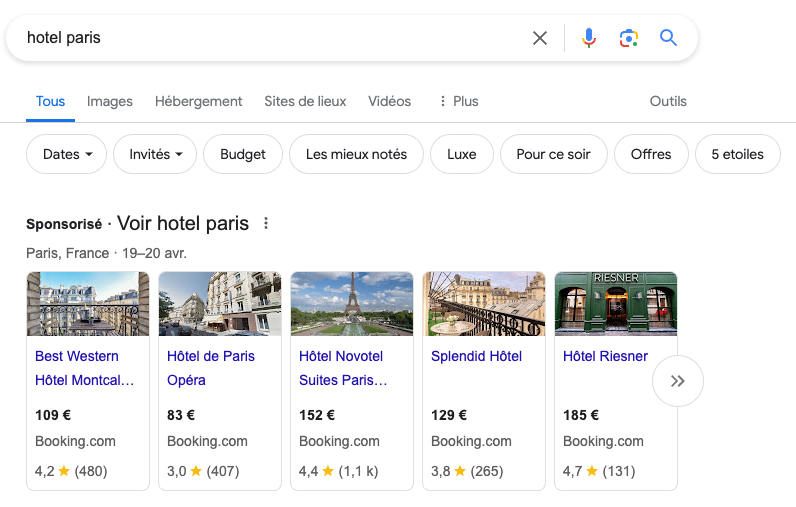This screenshot has width=796, height=507.
Task: Click the 4,4 star rating (1,1 k)
Action: pos(339,471)
